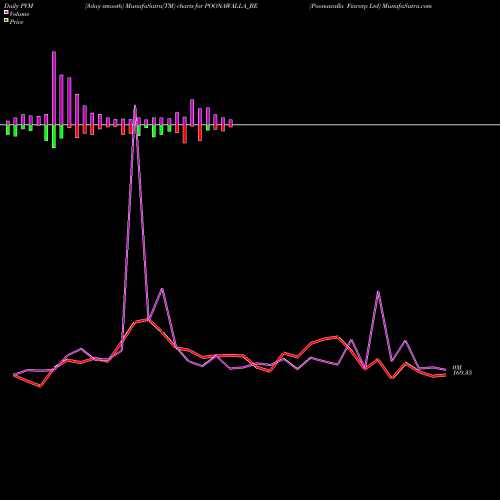The image size is (500, 500).
Task: Click the Price legend color swatch
Action: [x=6, y=21]
